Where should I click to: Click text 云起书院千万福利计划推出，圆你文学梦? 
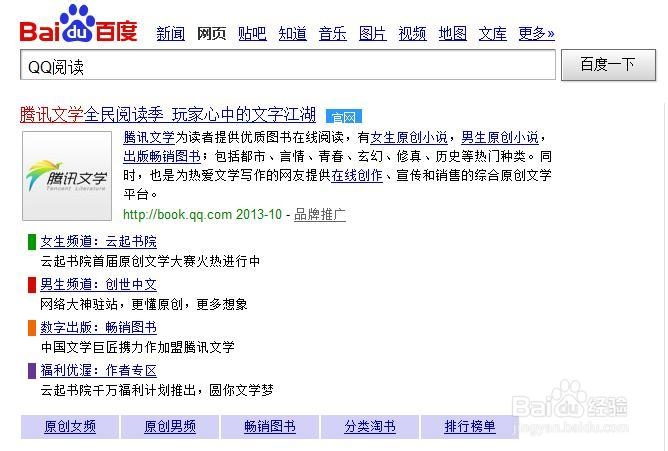click(157, 390)
